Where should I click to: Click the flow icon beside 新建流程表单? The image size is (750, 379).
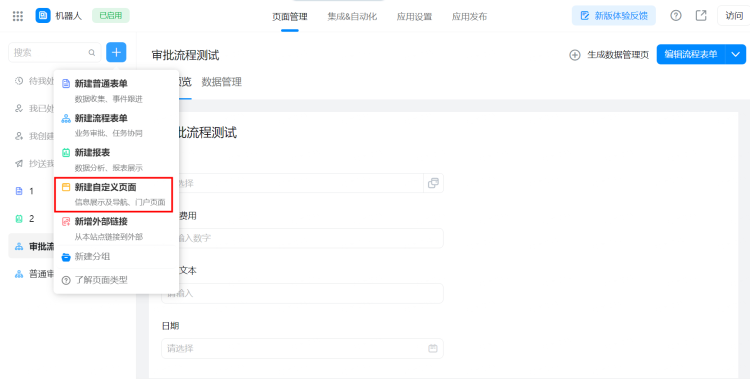66,118
